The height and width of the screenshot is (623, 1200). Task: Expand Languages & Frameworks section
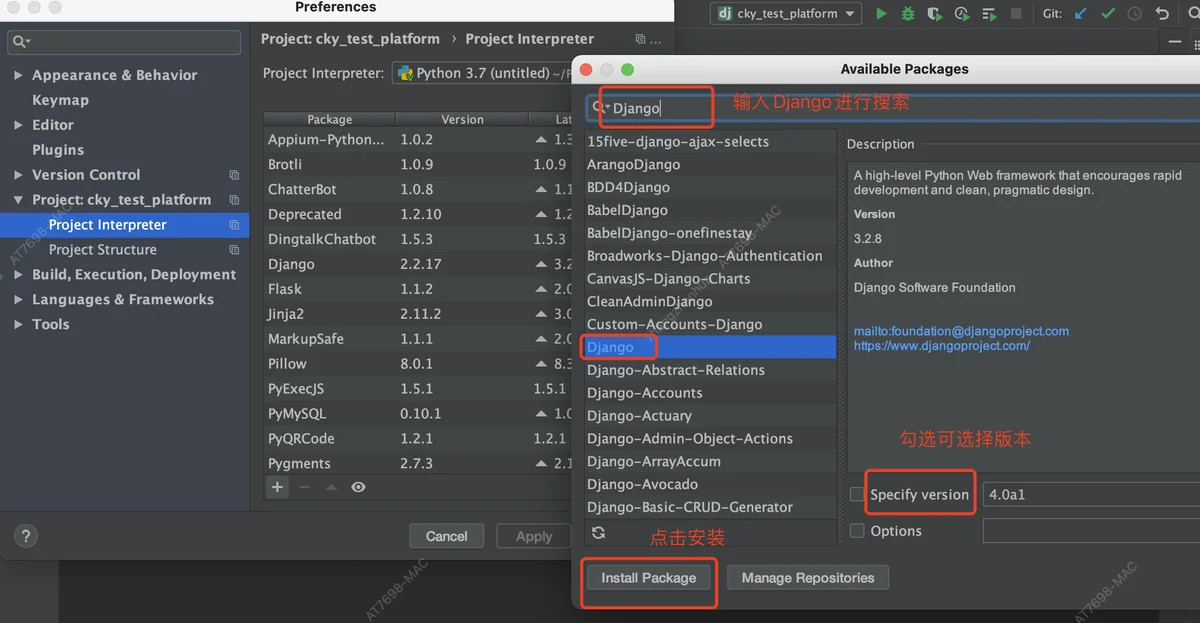pyautogui.click(x=18, y=300)
